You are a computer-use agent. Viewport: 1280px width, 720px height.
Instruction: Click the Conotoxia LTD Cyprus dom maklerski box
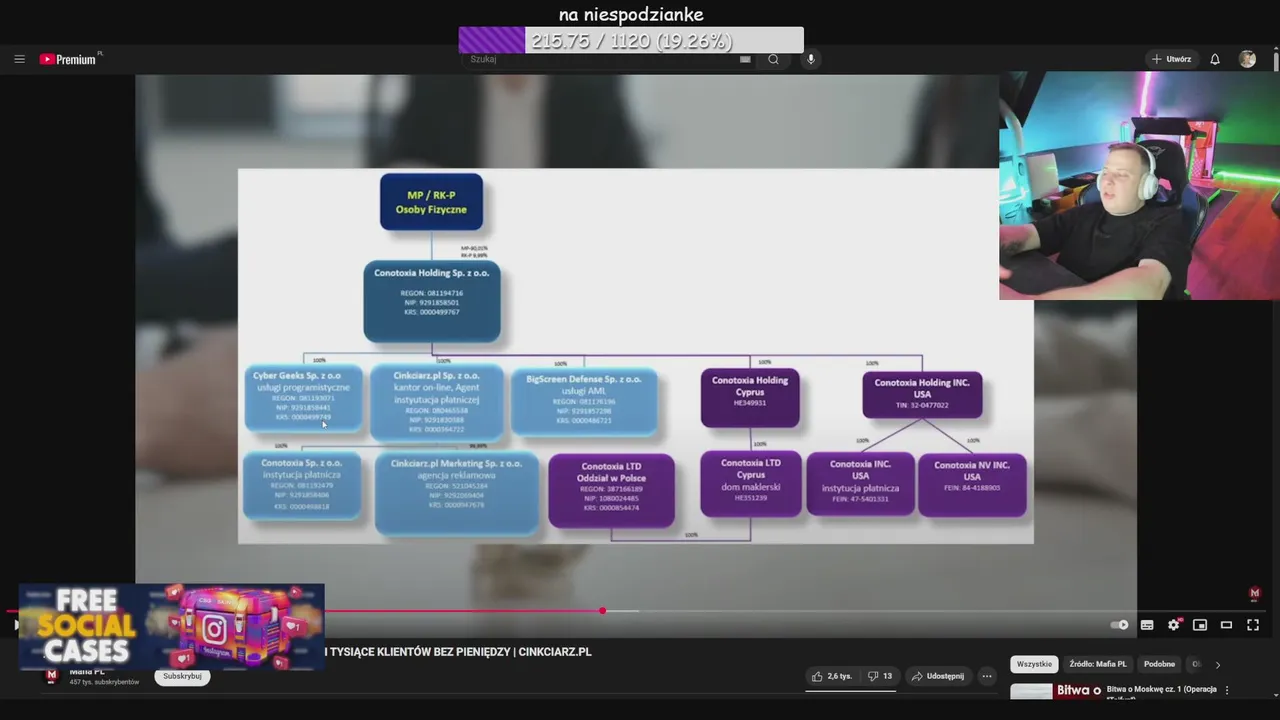click(751, 483)
